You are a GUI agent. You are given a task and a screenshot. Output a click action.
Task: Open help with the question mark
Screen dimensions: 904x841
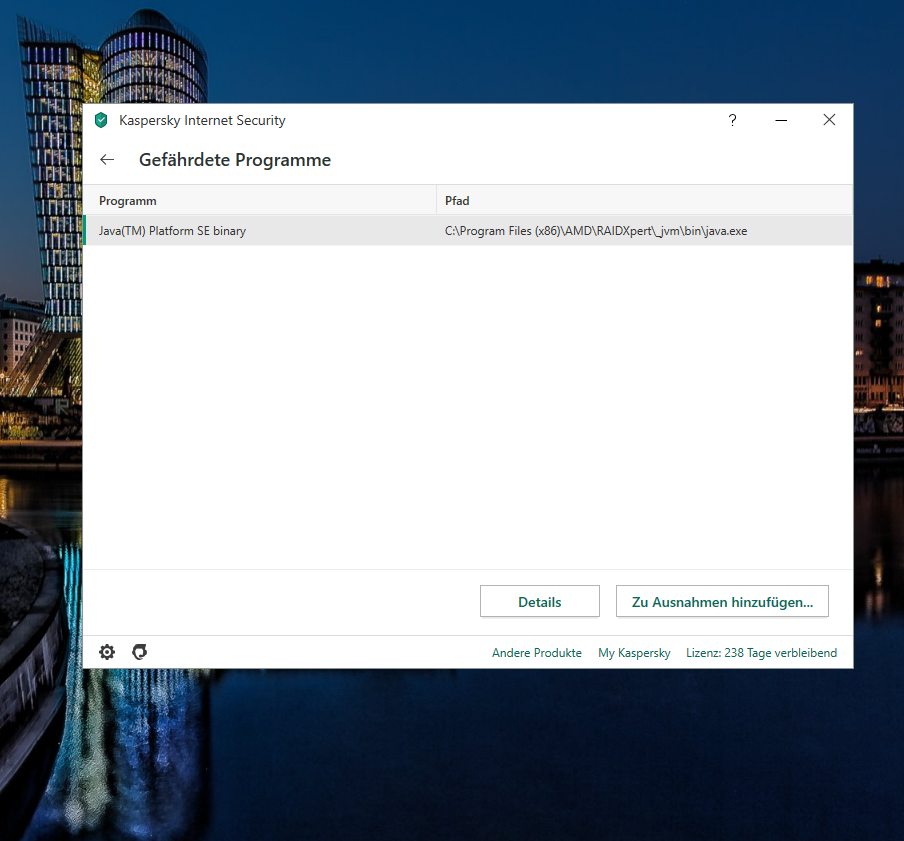(x=732, y=120)
